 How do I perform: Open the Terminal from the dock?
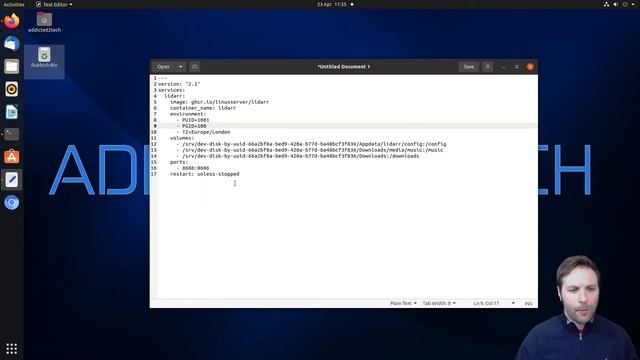click(11, 134)
